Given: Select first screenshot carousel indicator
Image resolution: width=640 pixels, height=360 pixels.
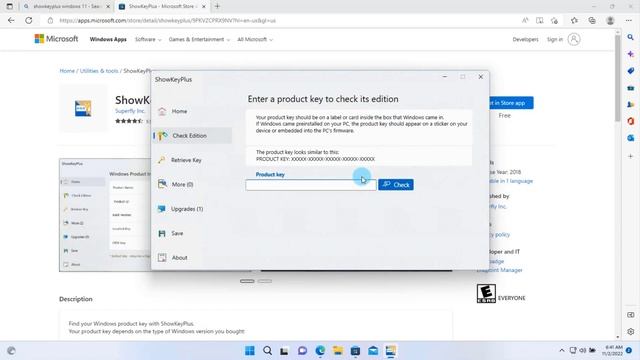Looking at the screenshot, I should click(x=247, y=281).
